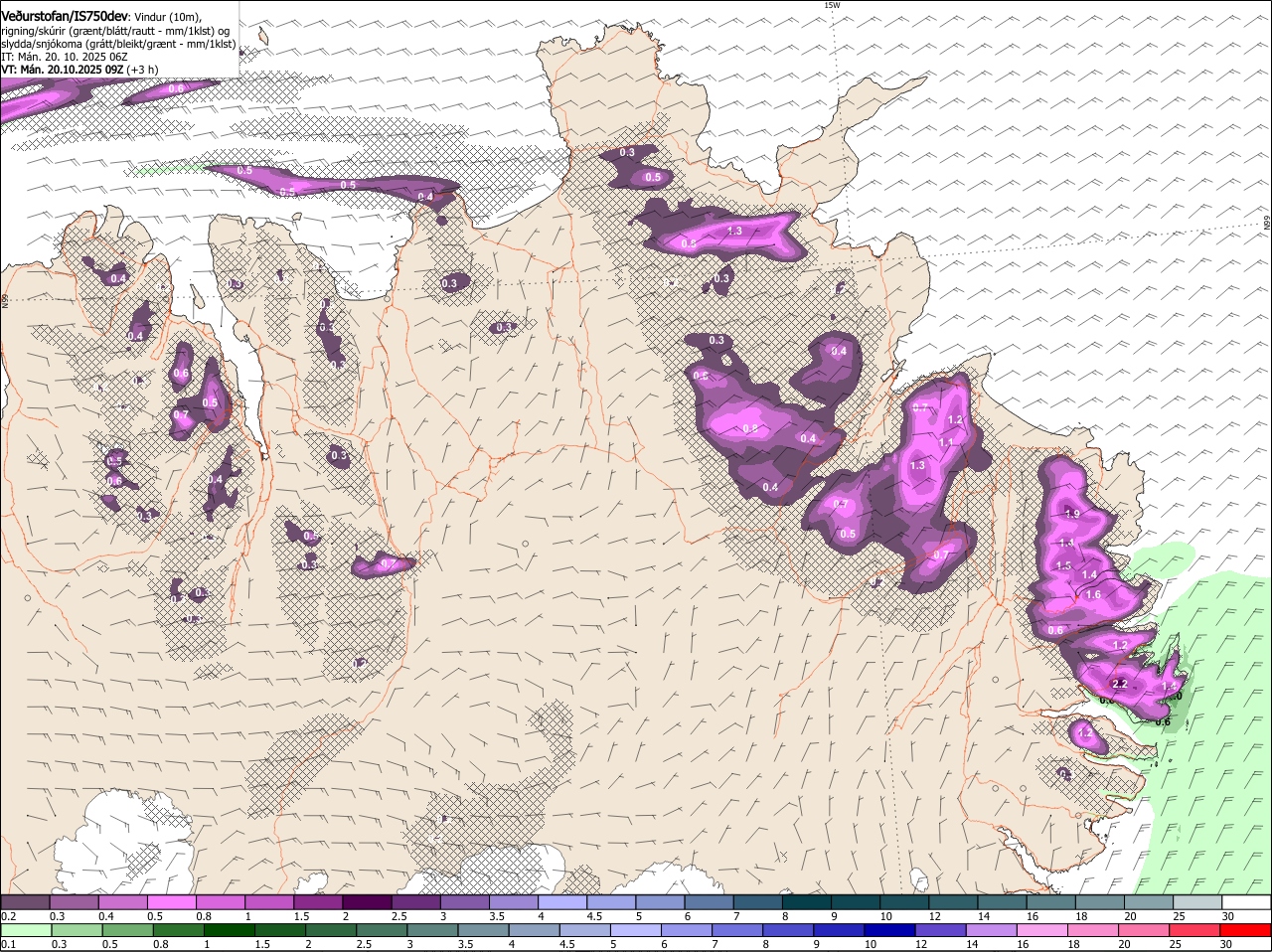Screen dimensions: 1272x952
Task: Click the '16' label in snow legend row
Action: point(1033,916)
